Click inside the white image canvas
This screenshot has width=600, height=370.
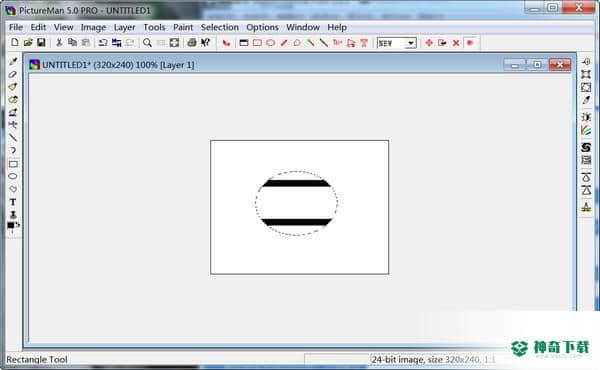point(300,253)
